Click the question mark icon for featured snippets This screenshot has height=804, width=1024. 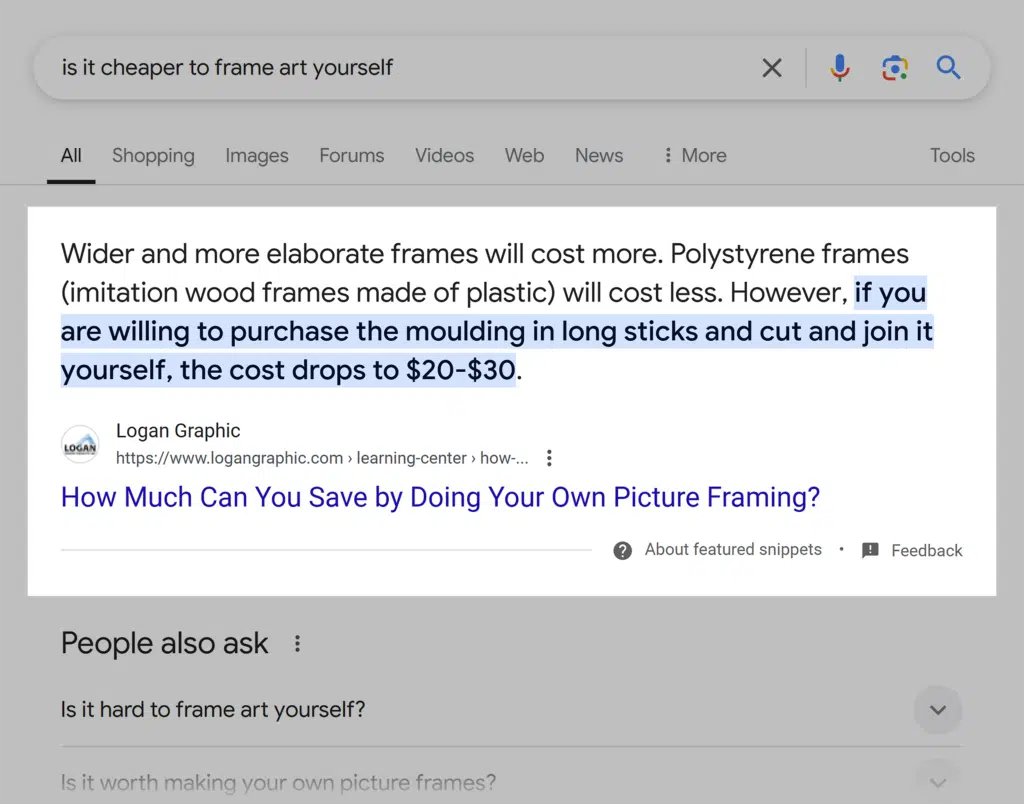click(622, 550)
